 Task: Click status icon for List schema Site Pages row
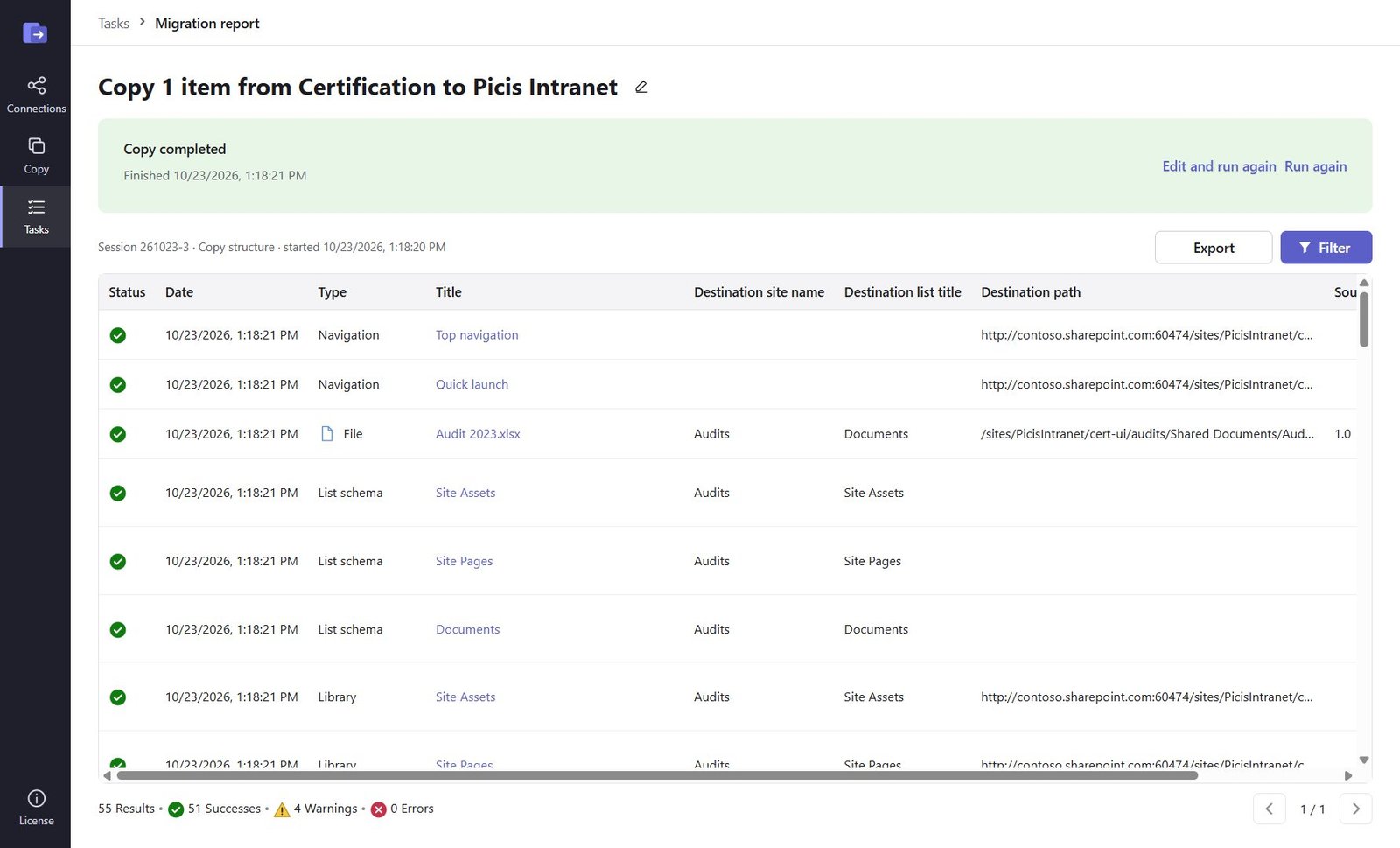pos(118,562)
